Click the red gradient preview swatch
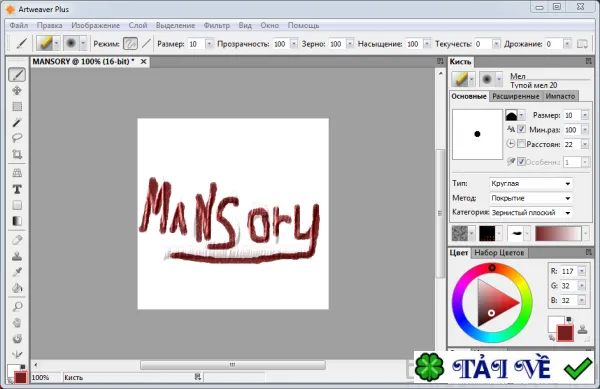This screenshot has width=600, height=389. tap(558, 233)
